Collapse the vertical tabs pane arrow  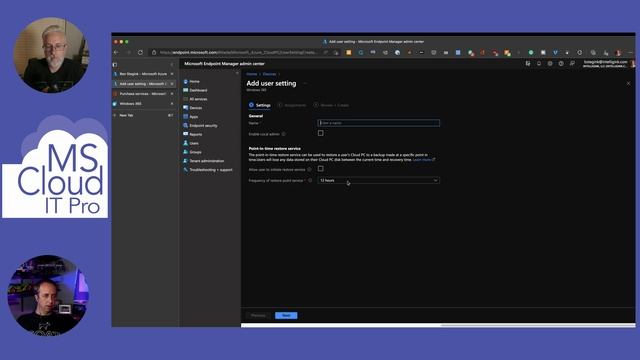point(172,64)
